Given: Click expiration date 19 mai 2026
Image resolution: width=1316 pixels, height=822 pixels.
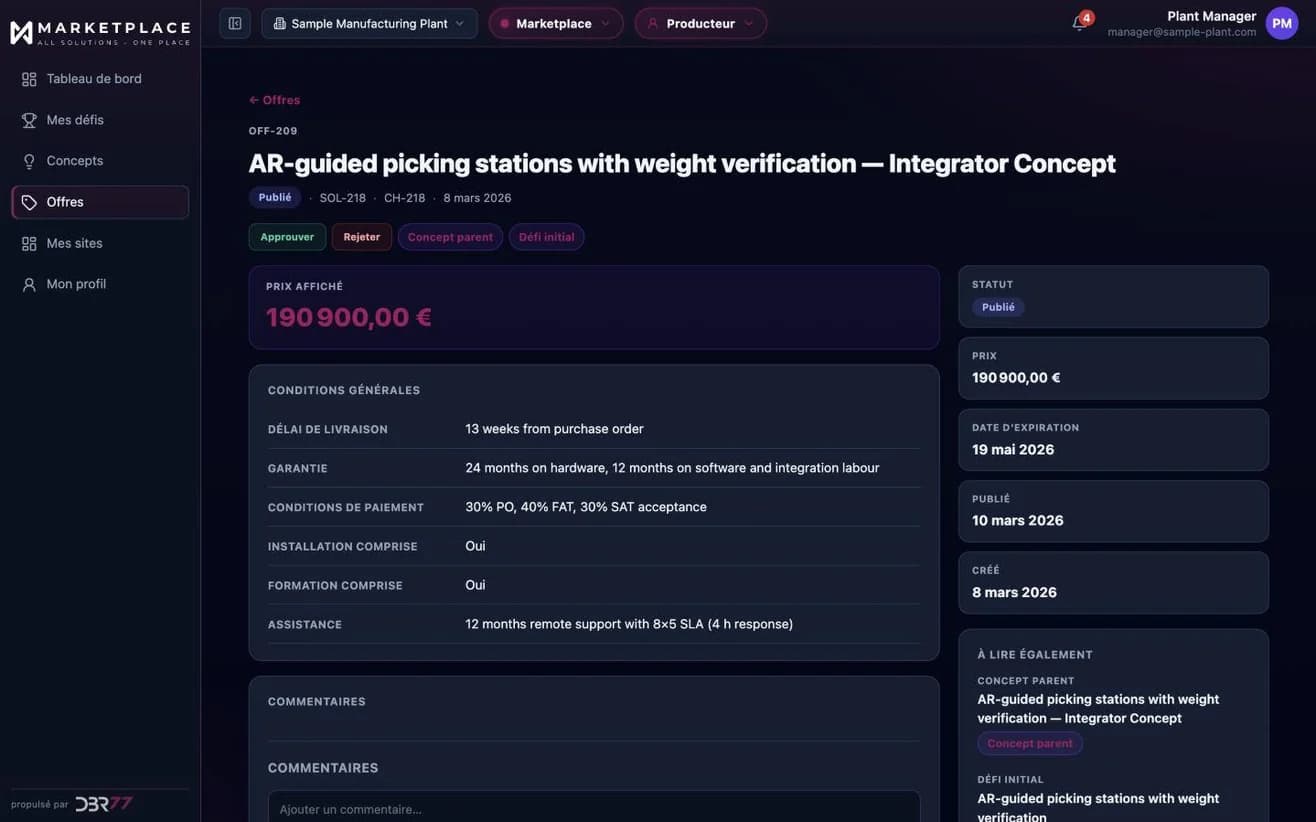Looking at the screenshot, I should point(1013,449).
